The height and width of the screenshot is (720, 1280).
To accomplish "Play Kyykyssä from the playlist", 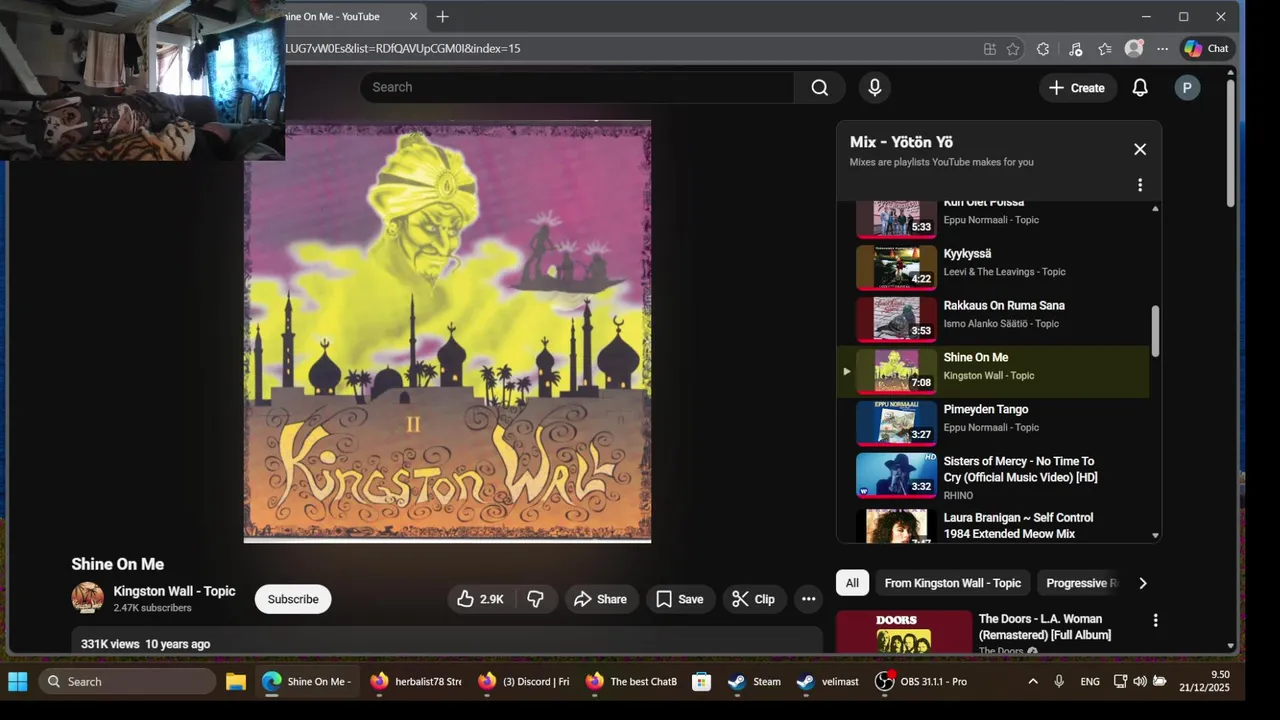I will [993, 267].
